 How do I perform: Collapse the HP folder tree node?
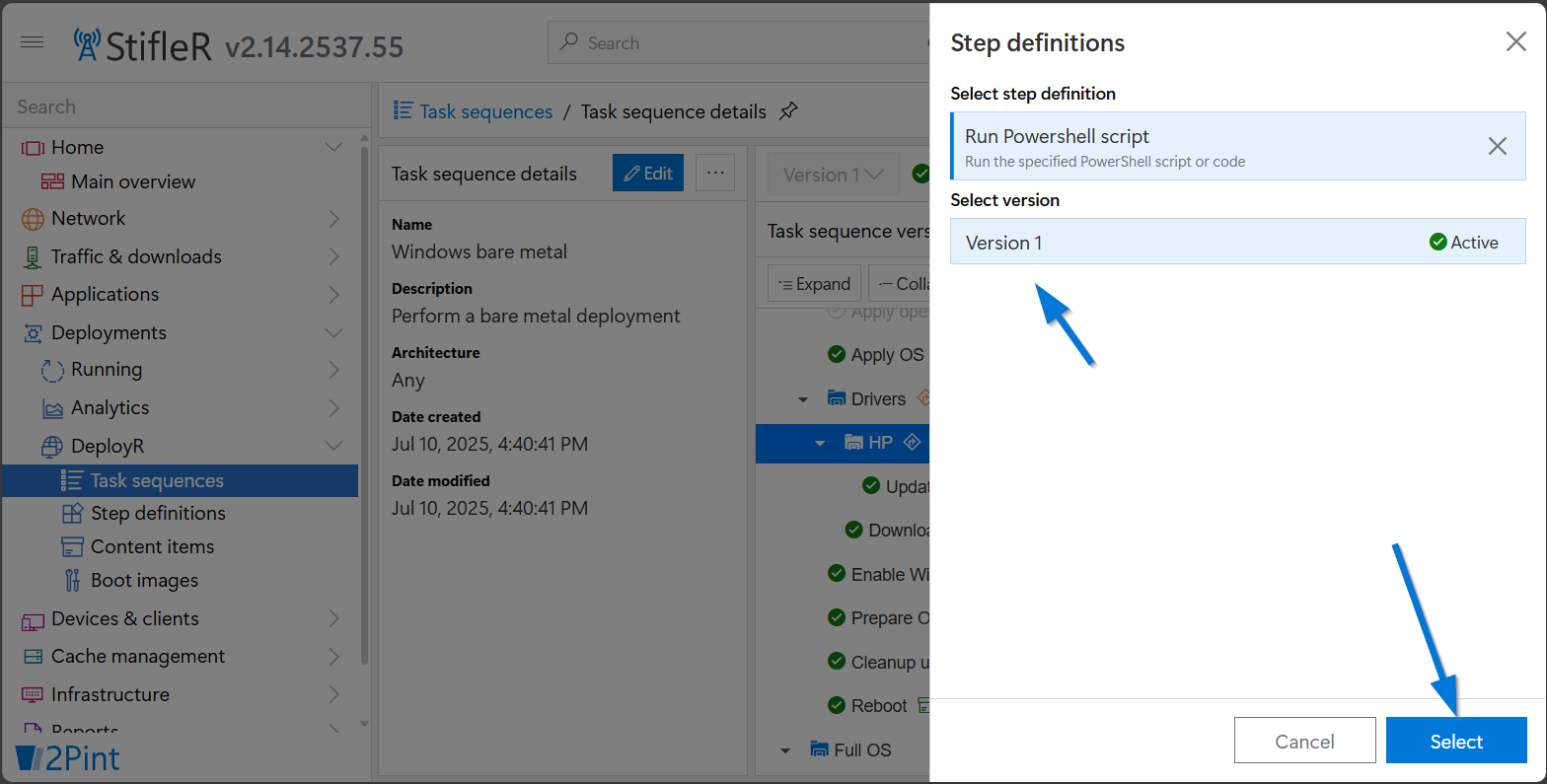[820, 443]
